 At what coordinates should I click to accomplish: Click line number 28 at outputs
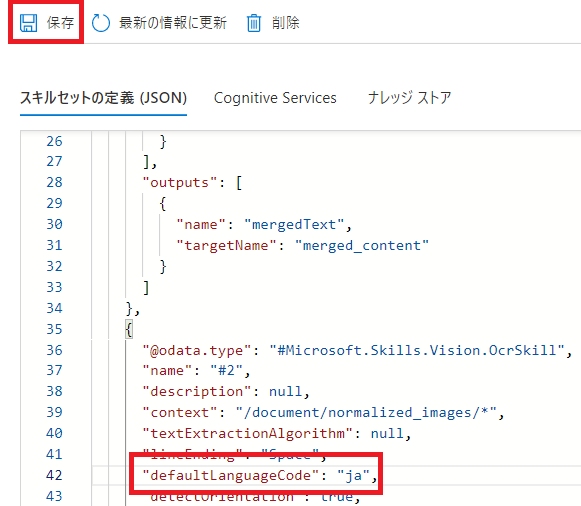pos(54,182)
